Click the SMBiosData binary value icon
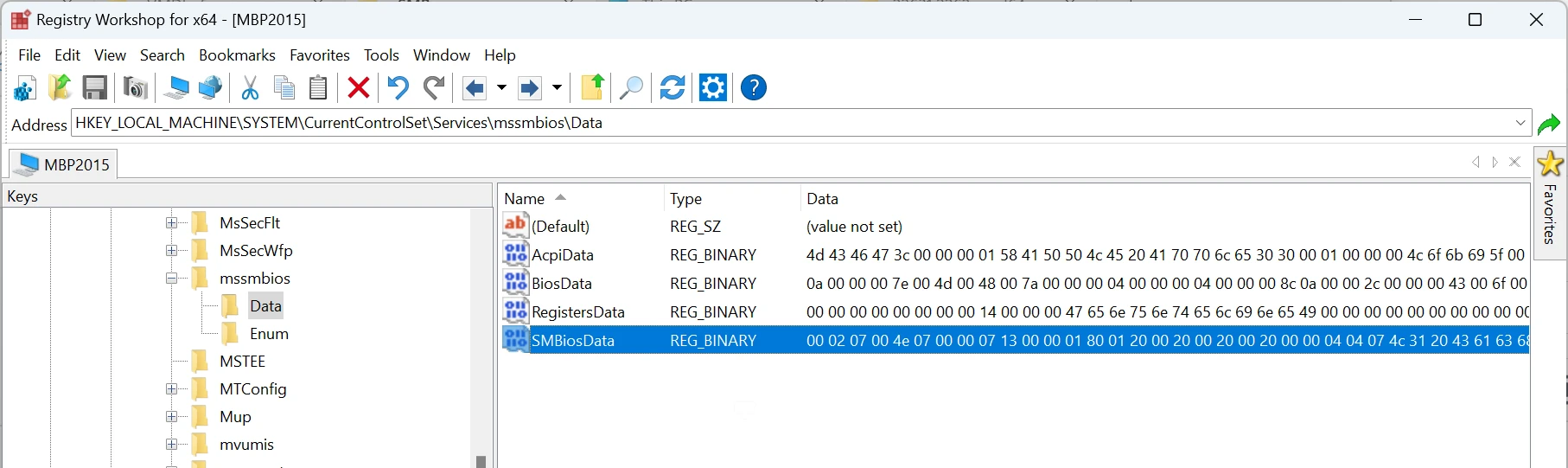This screenshot has width=1568, height=468. click(516, 340)
